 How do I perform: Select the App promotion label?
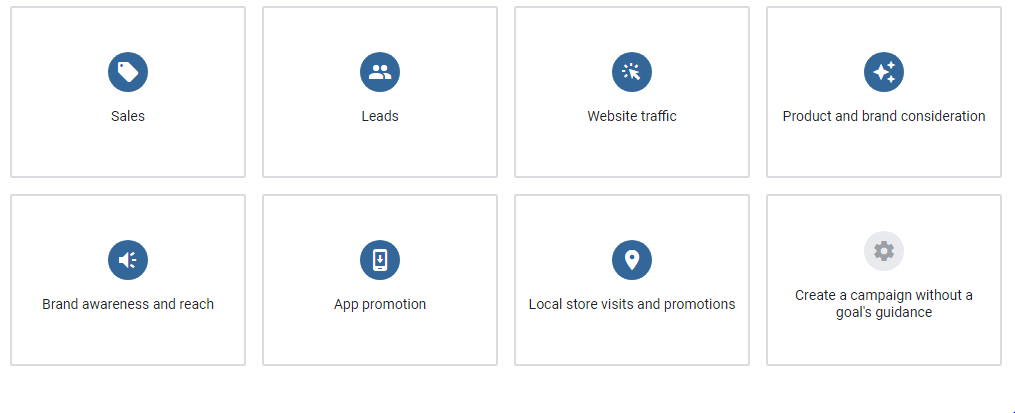tap(380, 304)
